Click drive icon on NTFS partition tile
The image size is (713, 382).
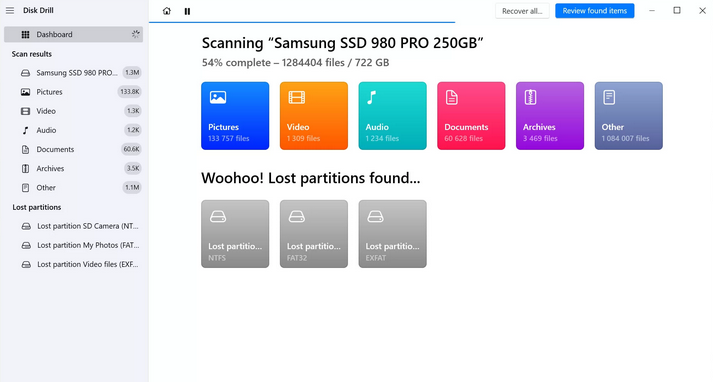point(218,217)
